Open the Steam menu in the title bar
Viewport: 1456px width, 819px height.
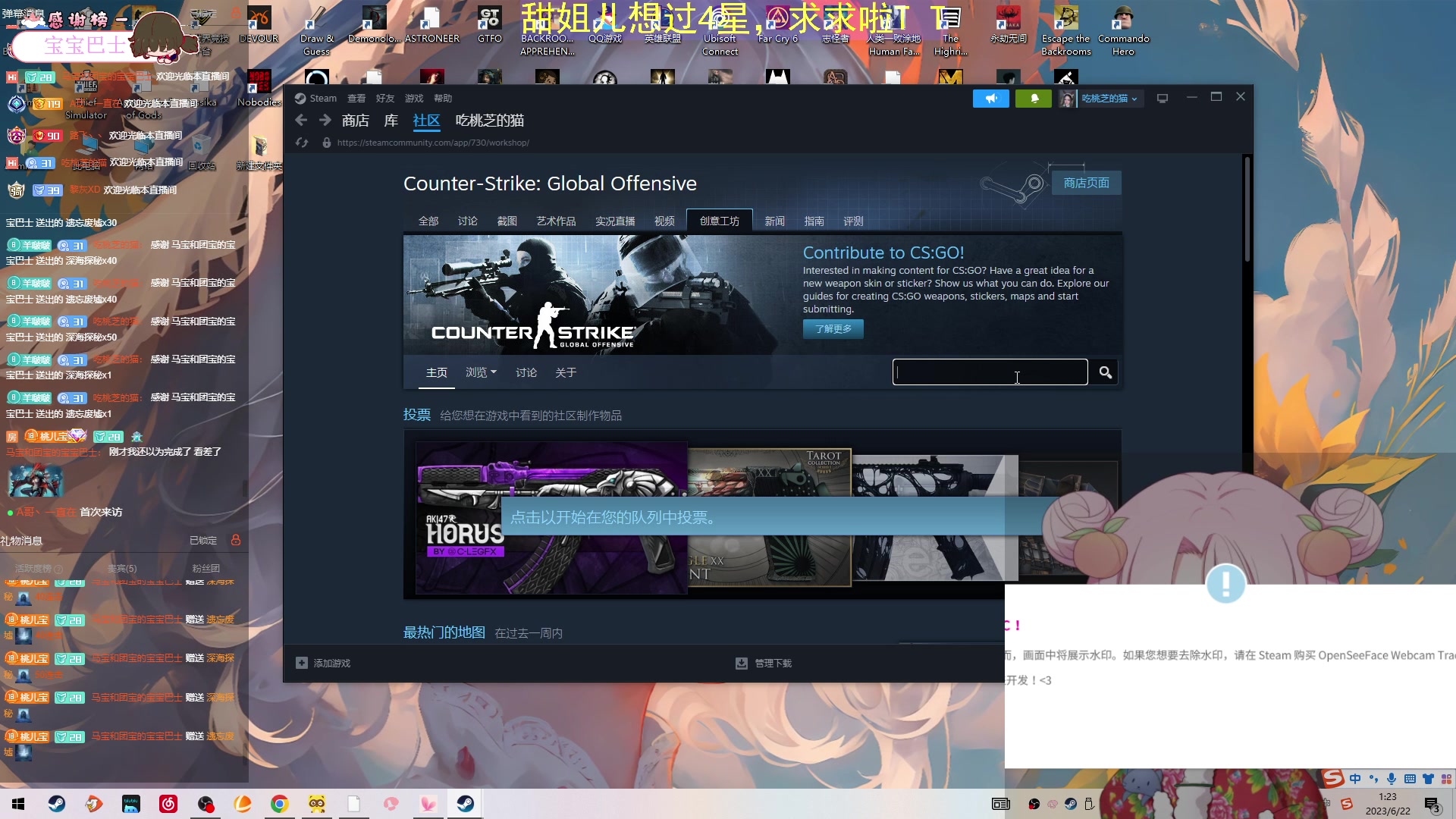[316, 99]
